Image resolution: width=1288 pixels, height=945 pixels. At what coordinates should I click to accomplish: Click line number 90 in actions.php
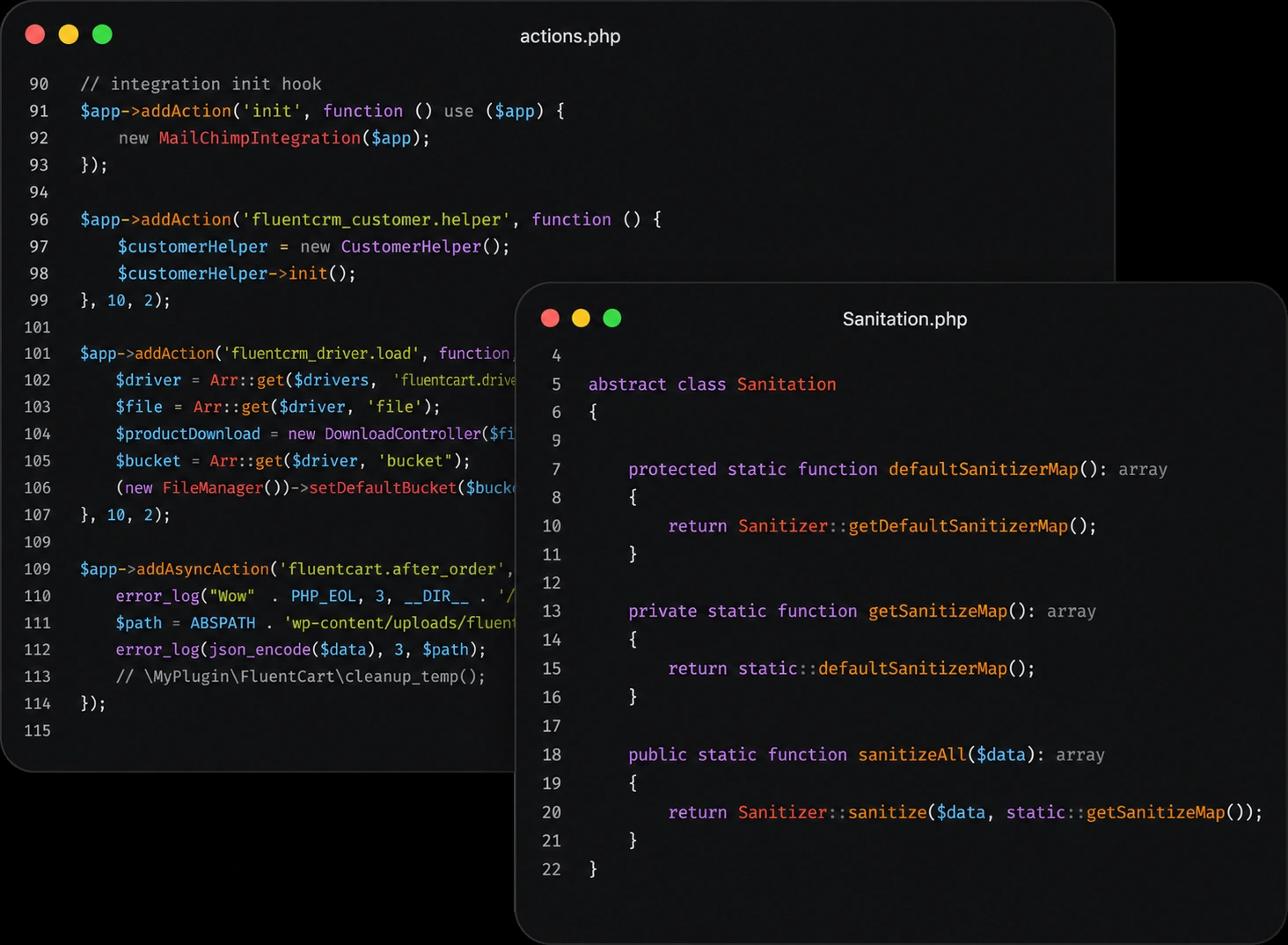click(x=39, y=84)
